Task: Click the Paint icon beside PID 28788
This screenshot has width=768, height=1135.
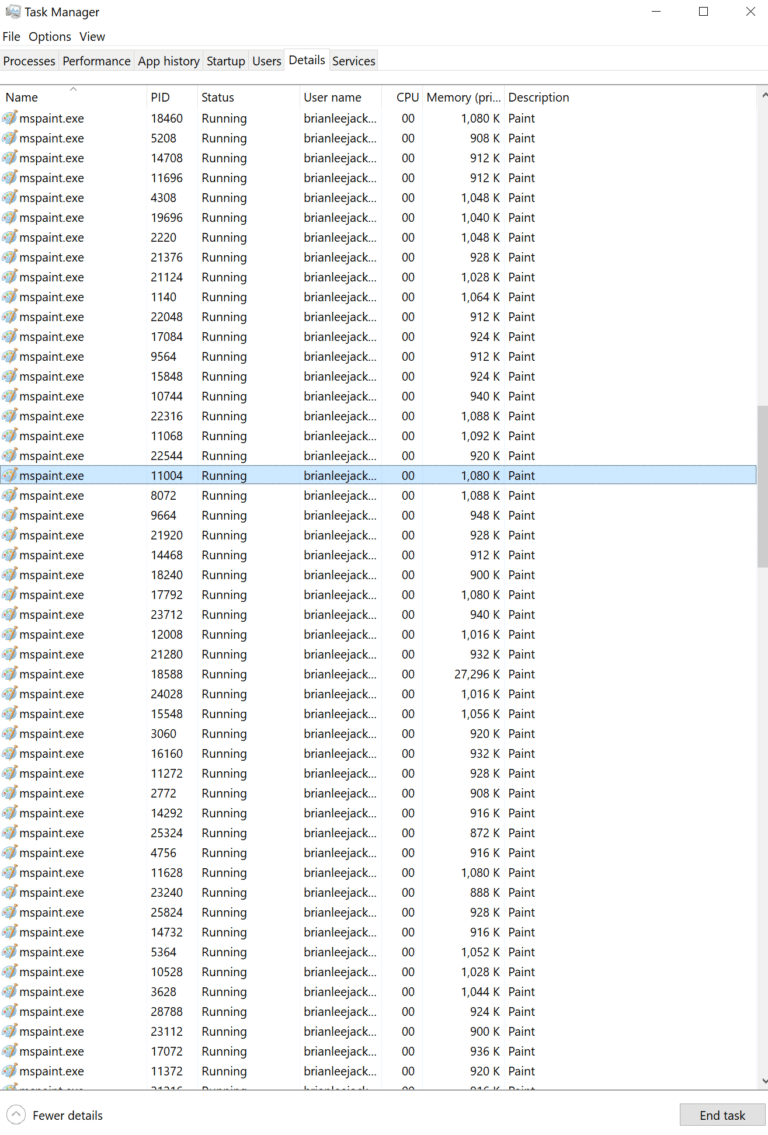Action: [10, 1012]
